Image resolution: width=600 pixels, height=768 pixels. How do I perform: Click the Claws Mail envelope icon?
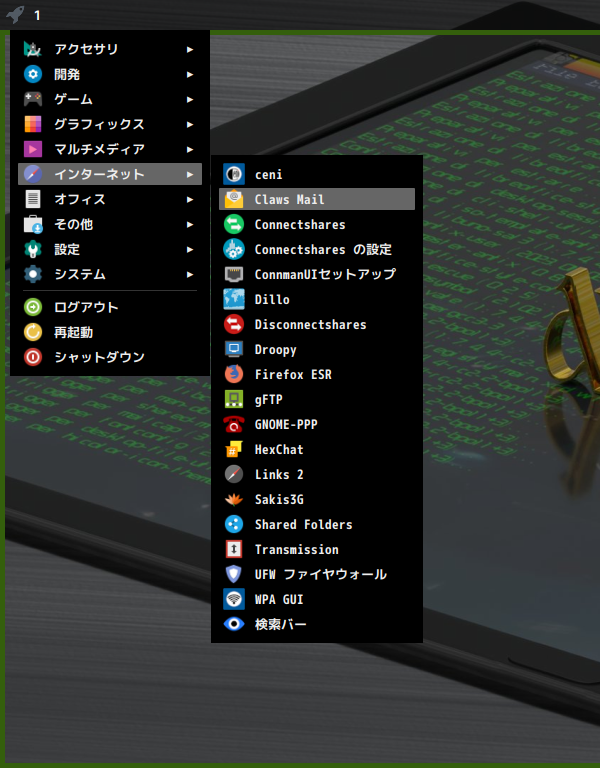[234, 199]
